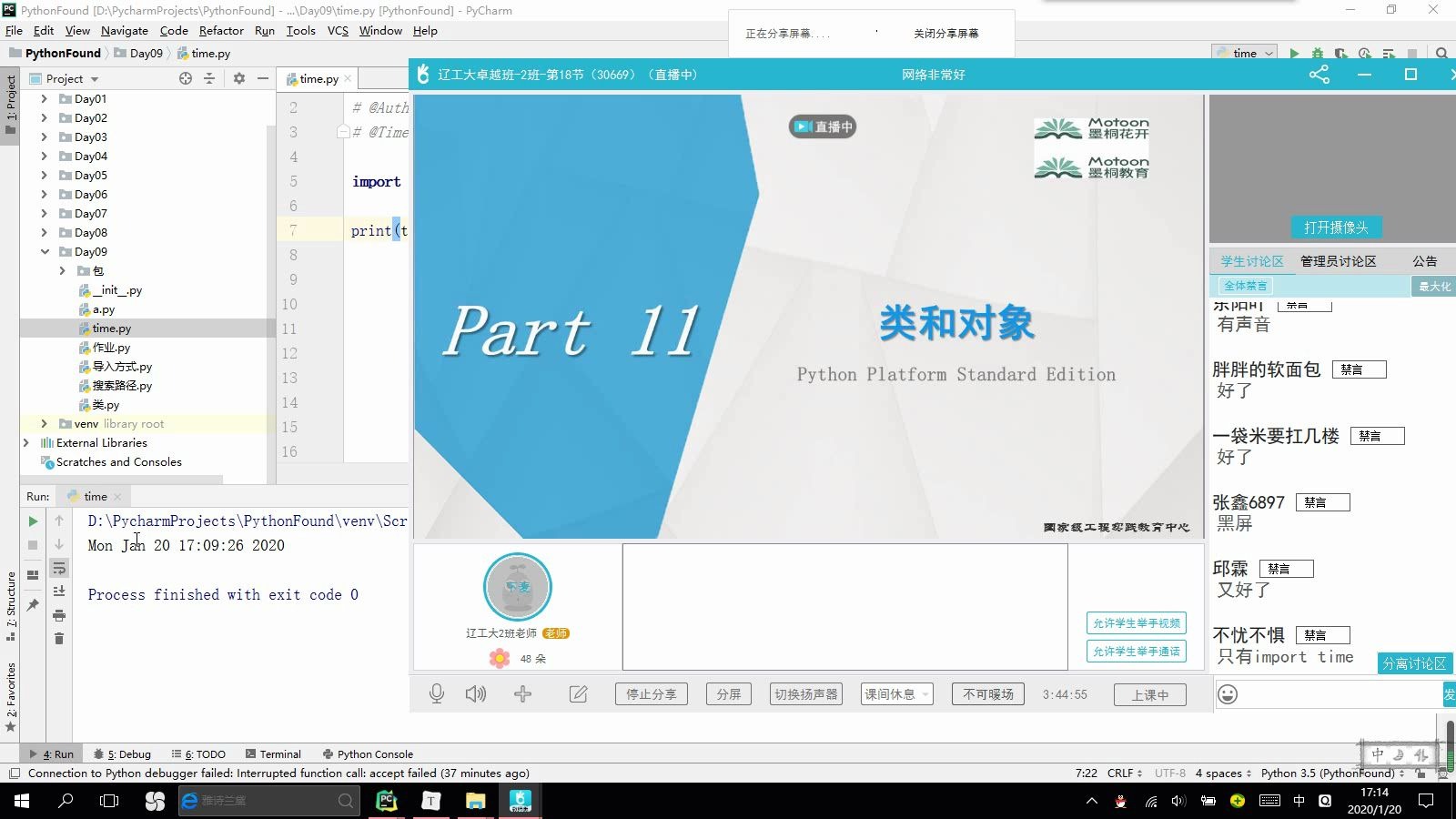
Task: Clear the run console with the trash icon
Action: pyautogui.click(x=59, y=638)
